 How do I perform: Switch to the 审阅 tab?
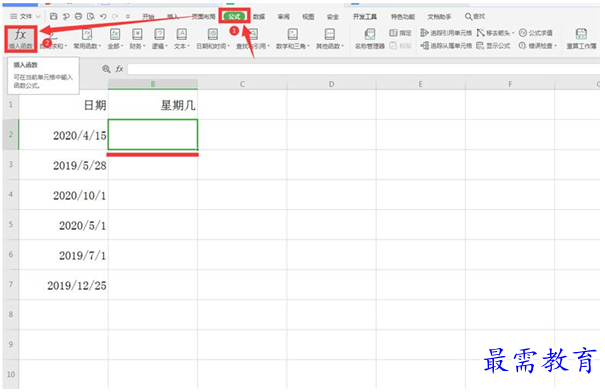284,16
